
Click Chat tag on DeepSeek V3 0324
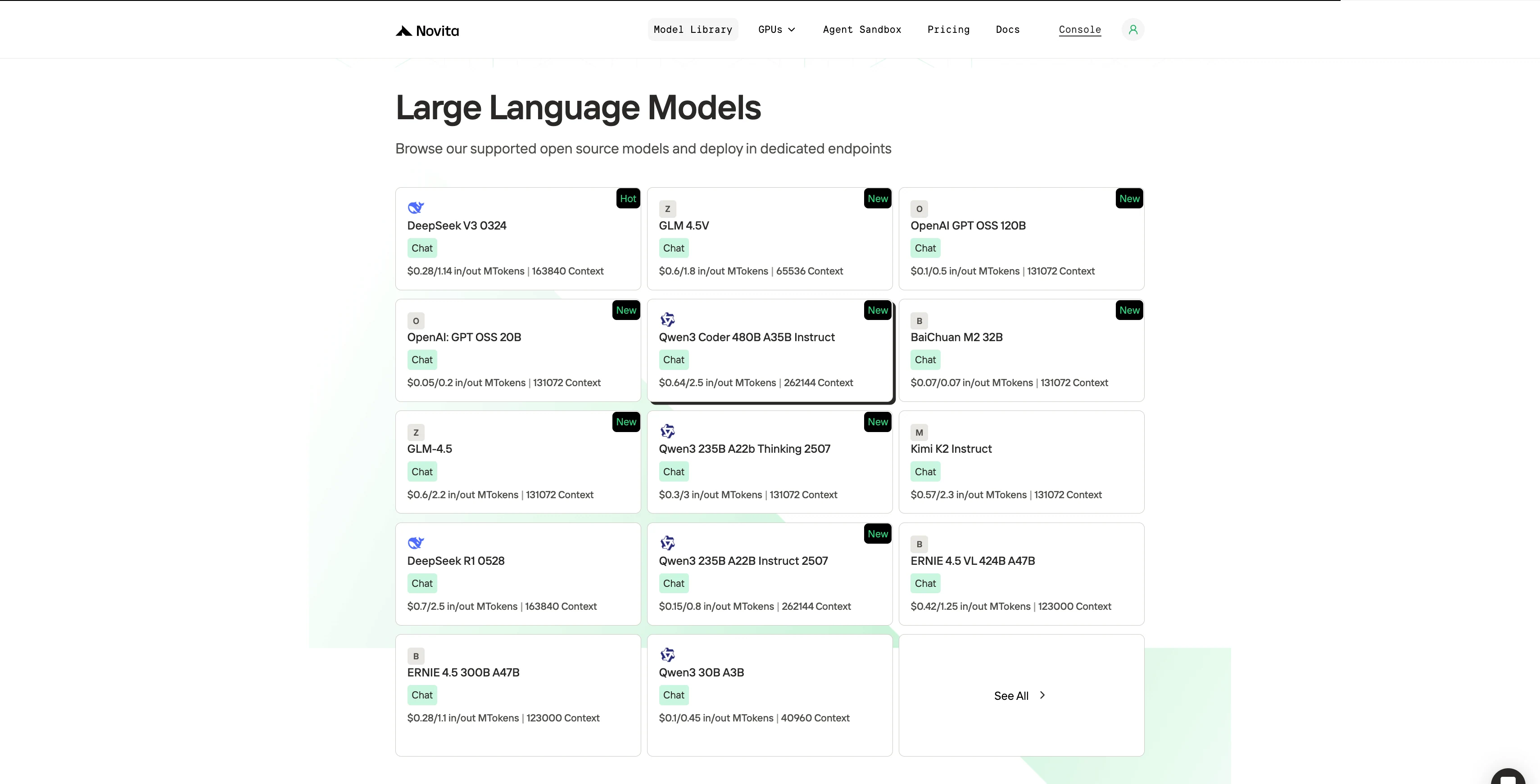[x=422, y=248]
